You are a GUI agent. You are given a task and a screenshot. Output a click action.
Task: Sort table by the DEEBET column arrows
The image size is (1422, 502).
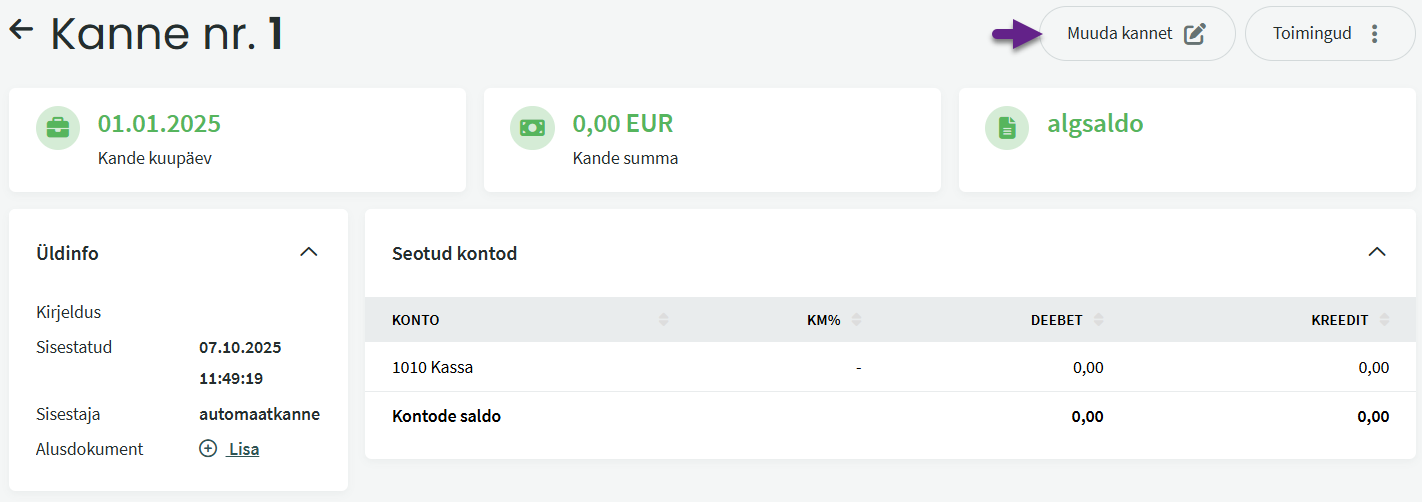[1099, 320]
